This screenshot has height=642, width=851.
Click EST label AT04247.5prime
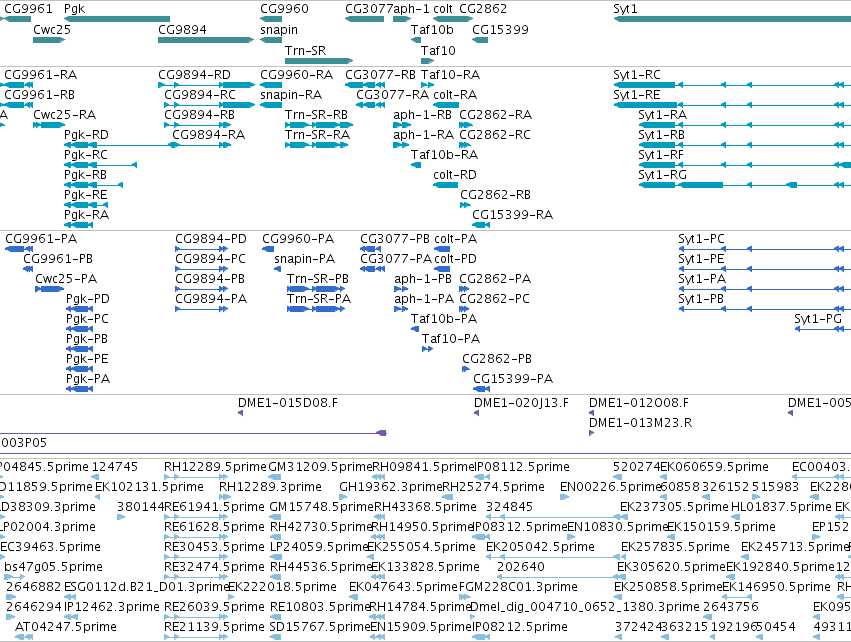[66, 627]
